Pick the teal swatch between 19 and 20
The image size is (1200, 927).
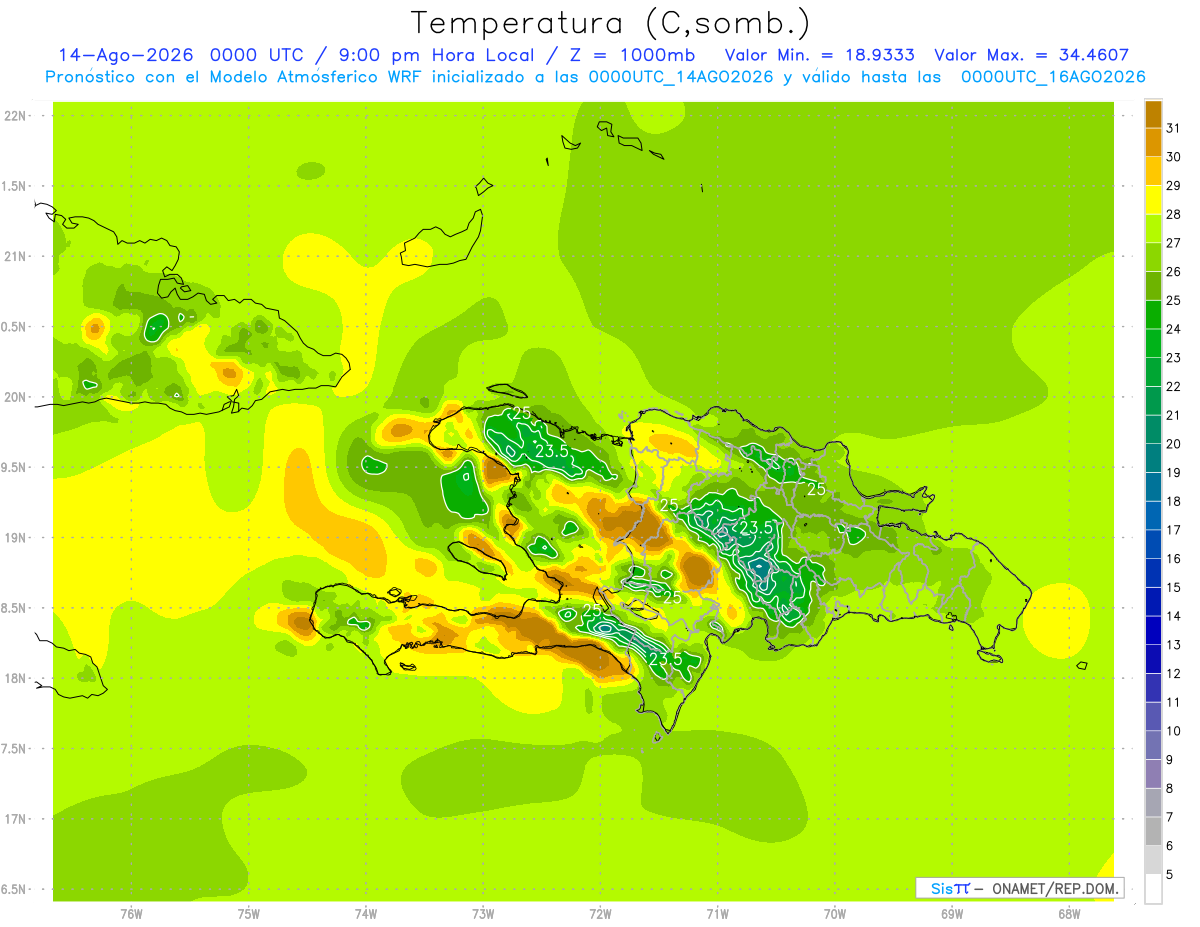click(1153, 458)
